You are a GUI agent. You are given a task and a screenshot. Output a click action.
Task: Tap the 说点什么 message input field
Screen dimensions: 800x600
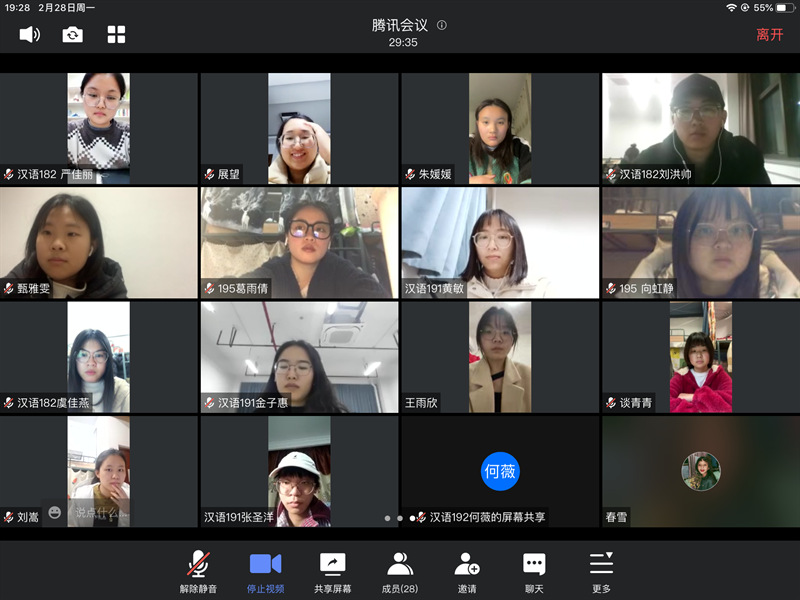(102, 512)
